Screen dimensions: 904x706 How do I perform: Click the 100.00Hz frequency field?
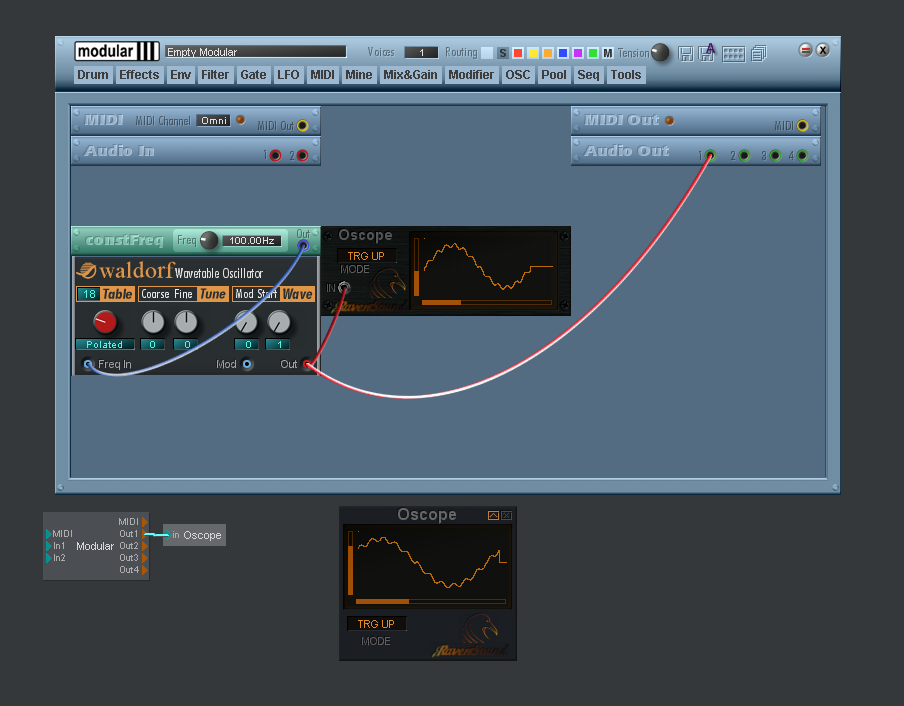click(252, 240)
